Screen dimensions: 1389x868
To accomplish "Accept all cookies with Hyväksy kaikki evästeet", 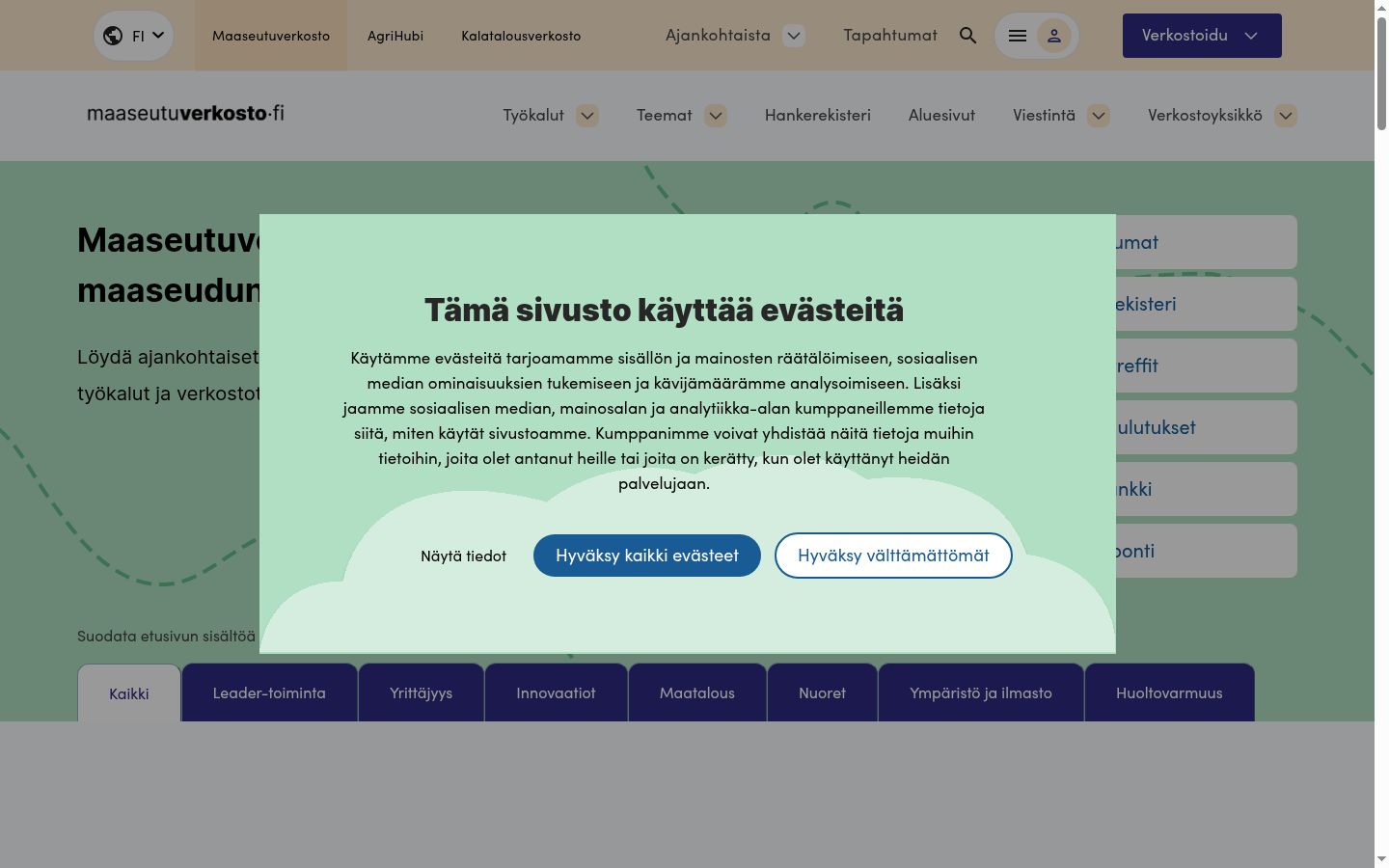I will click(647, 556).
